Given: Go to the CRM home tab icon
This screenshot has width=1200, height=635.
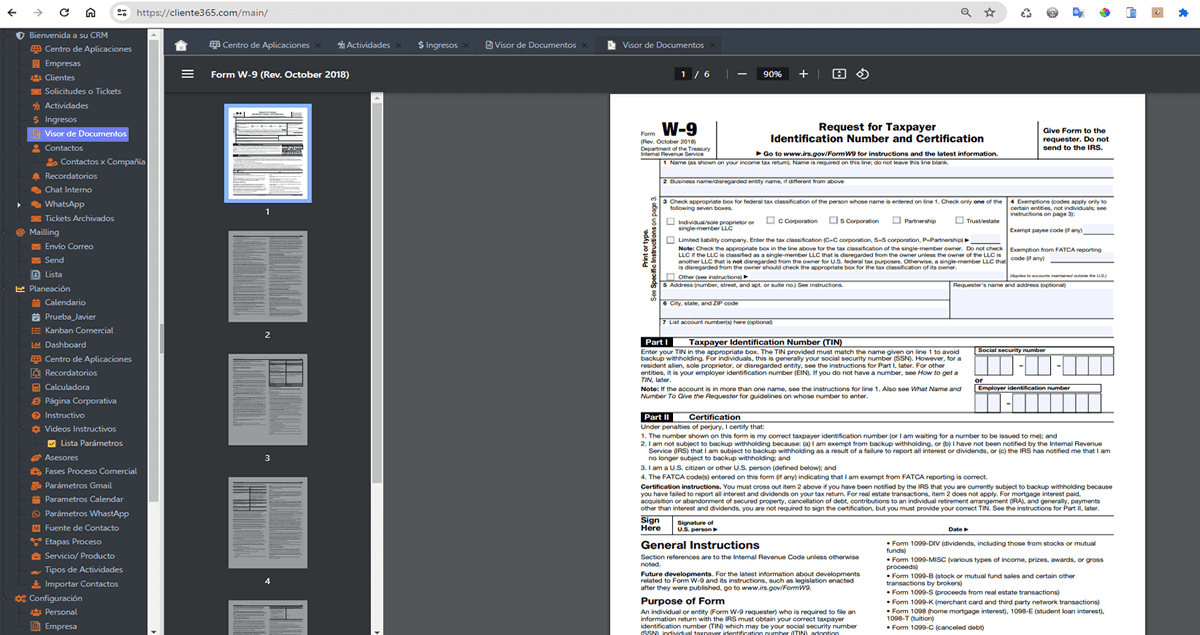Looking at the screenshot, I should point(181,45).
